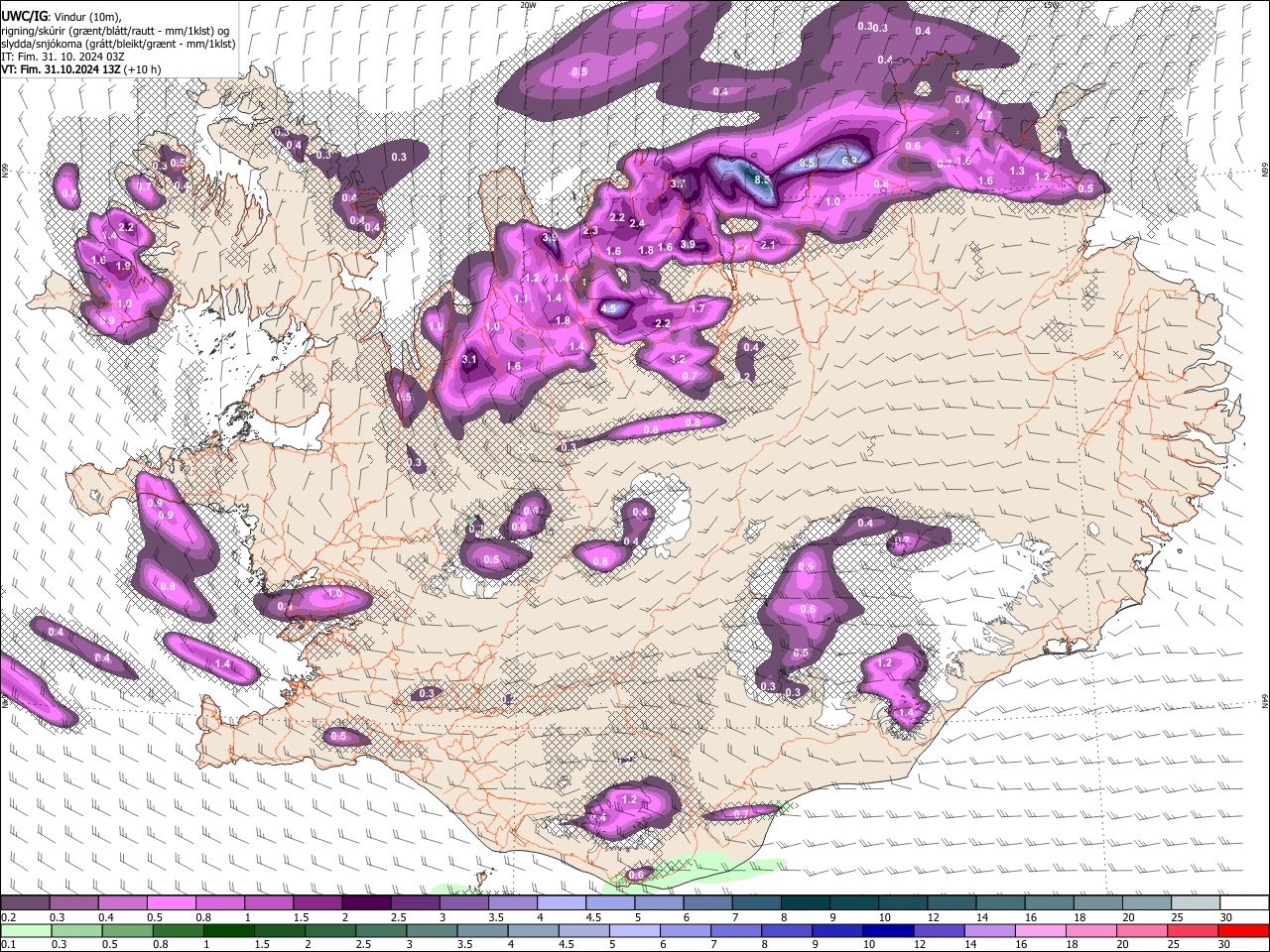The height and width of the screenshot is (952, 1270).
Task: Click the dark green swatch labeled 1 in bottom row
Action: [x=228, y=930]
